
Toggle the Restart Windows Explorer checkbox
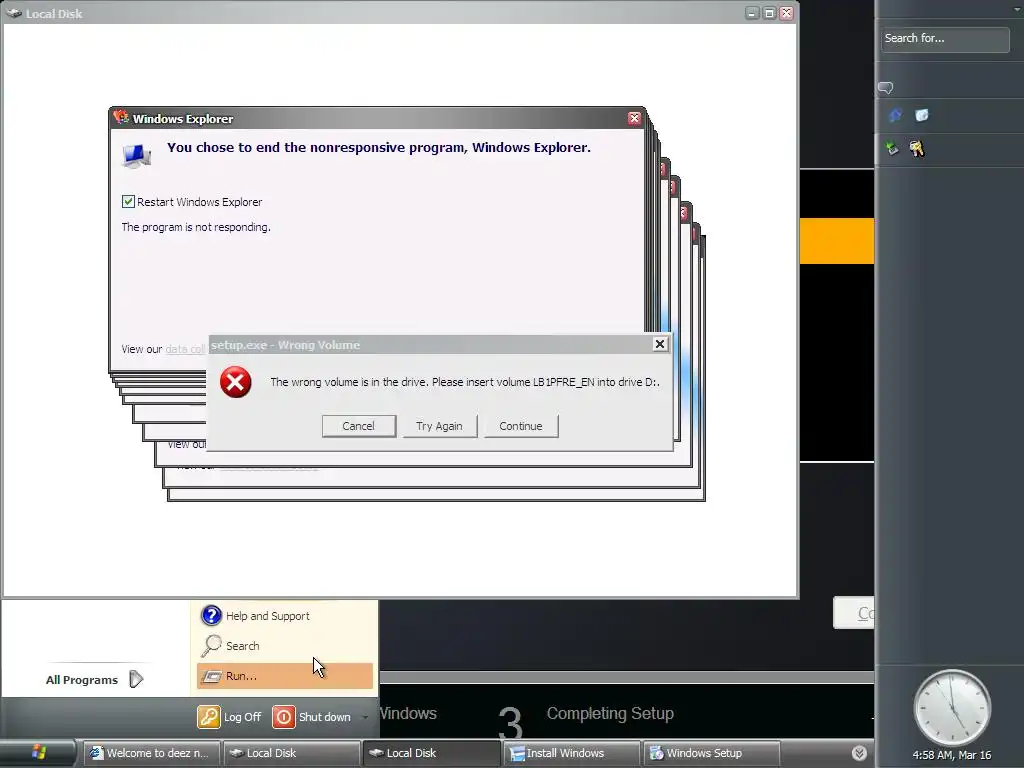(128, 201)
